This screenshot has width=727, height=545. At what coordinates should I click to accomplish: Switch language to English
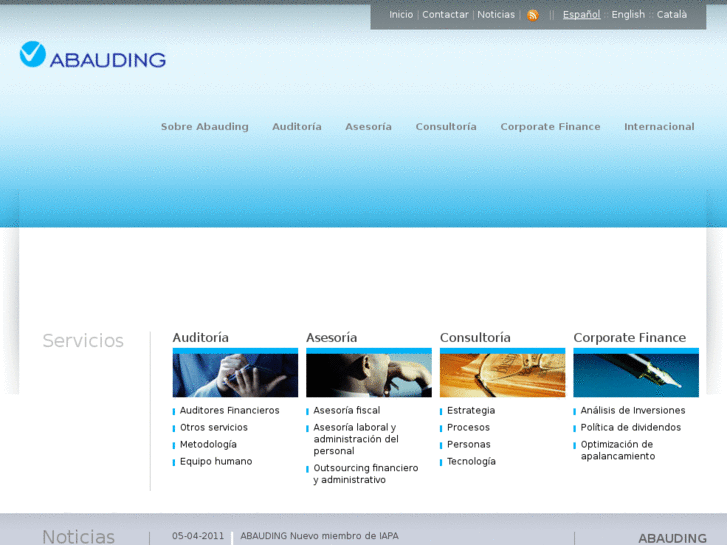[x=628, y=15]
